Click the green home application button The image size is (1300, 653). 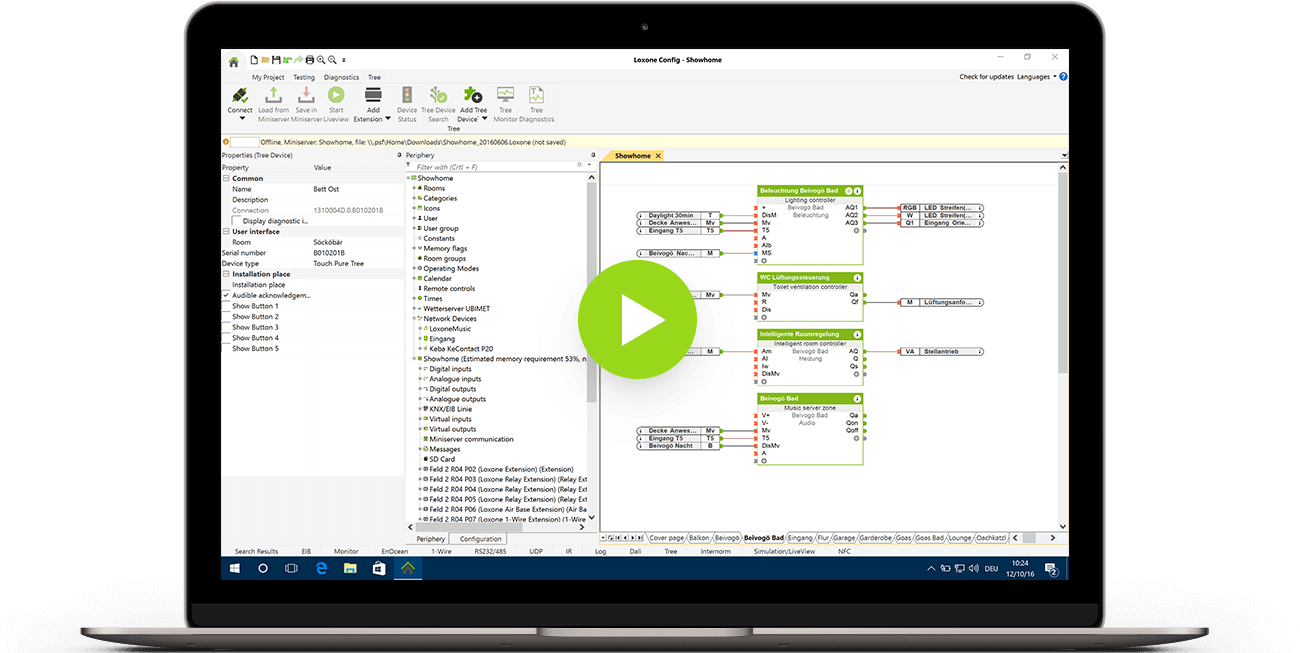point(234,61)
